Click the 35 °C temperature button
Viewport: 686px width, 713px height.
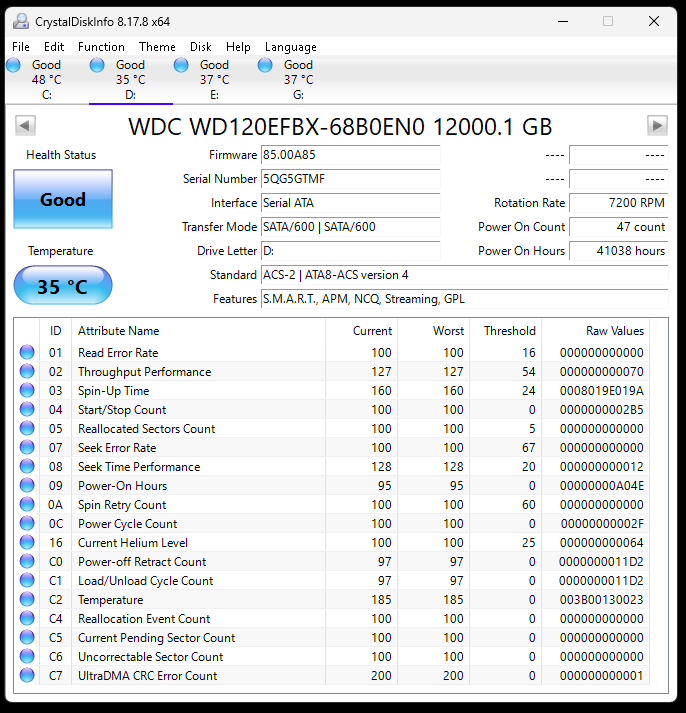point(63,286)
